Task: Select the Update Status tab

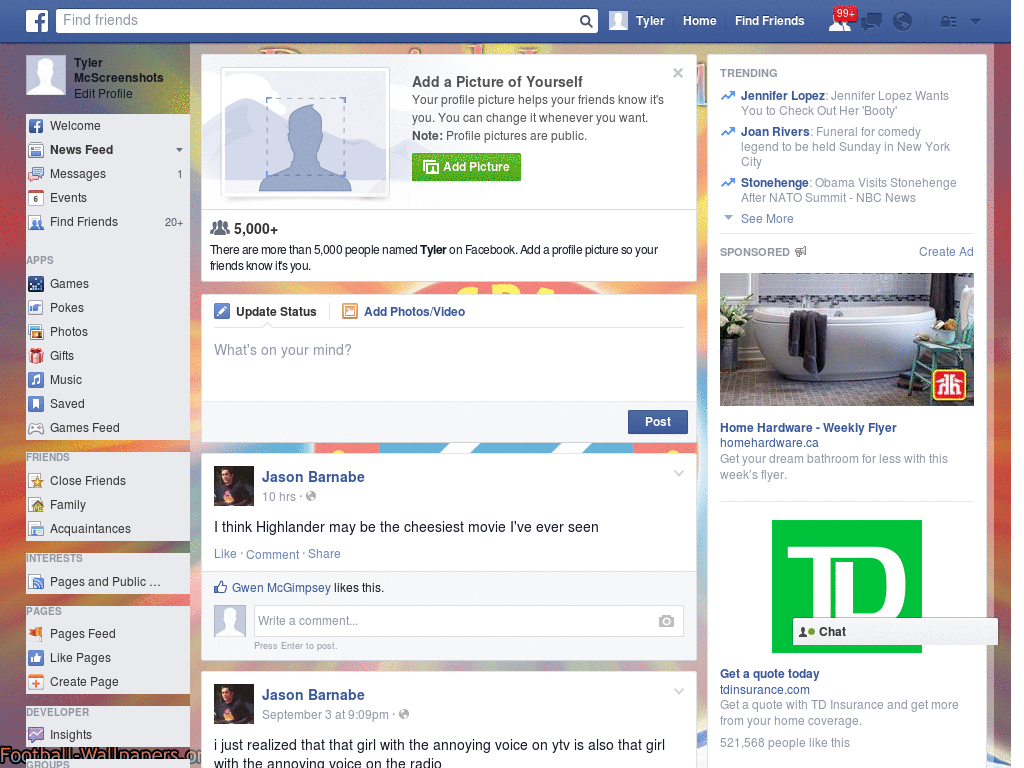Action: [266, 312]
